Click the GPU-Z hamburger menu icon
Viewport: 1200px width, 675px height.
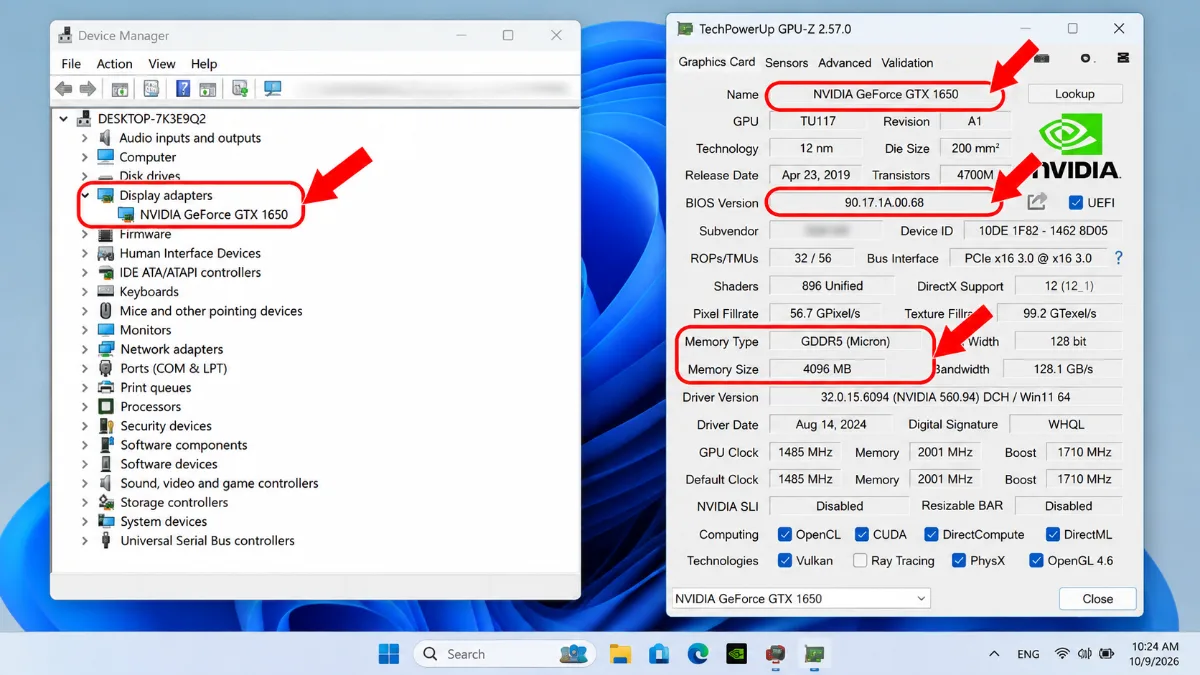pos(1124,59)
